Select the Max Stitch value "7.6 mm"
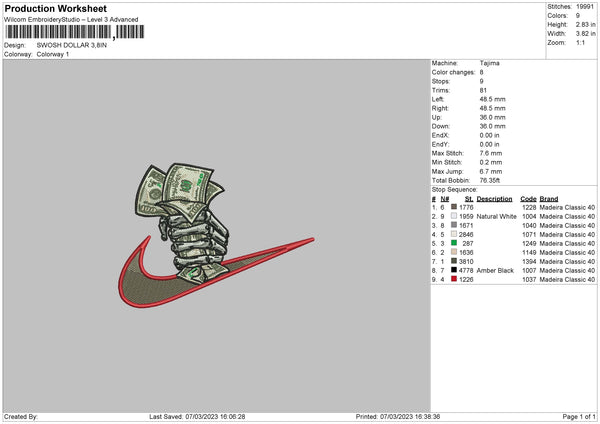The image size is (600, 424). (x=491, y=153)
